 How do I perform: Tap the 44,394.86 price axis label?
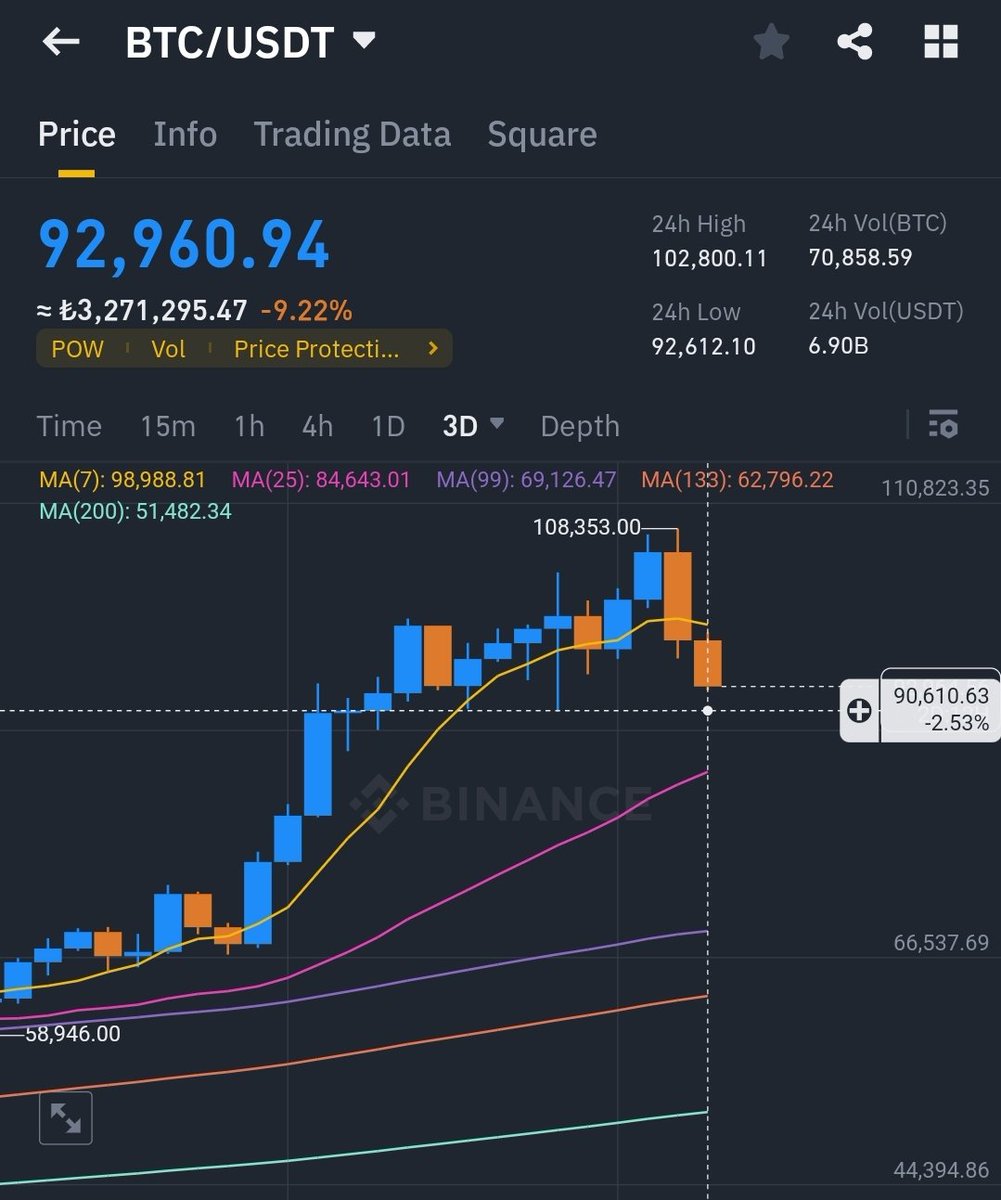940,1171
